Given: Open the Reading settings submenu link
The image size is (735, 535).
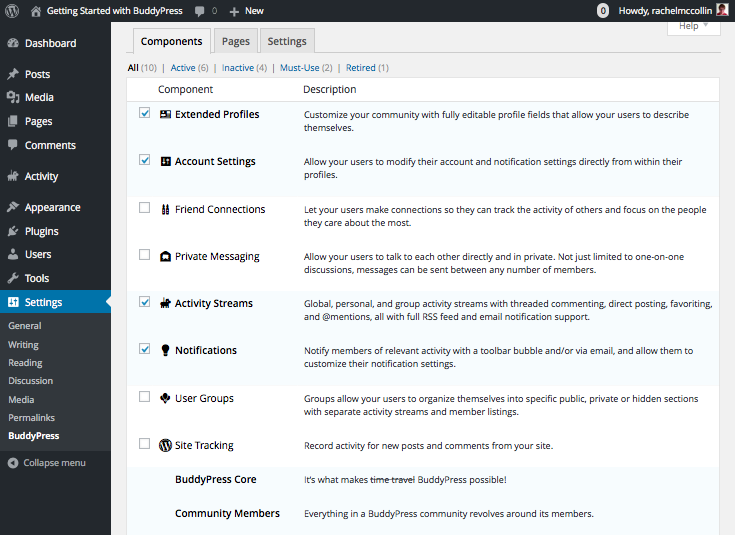Looking at the screenshot, I should click(25, 363).
